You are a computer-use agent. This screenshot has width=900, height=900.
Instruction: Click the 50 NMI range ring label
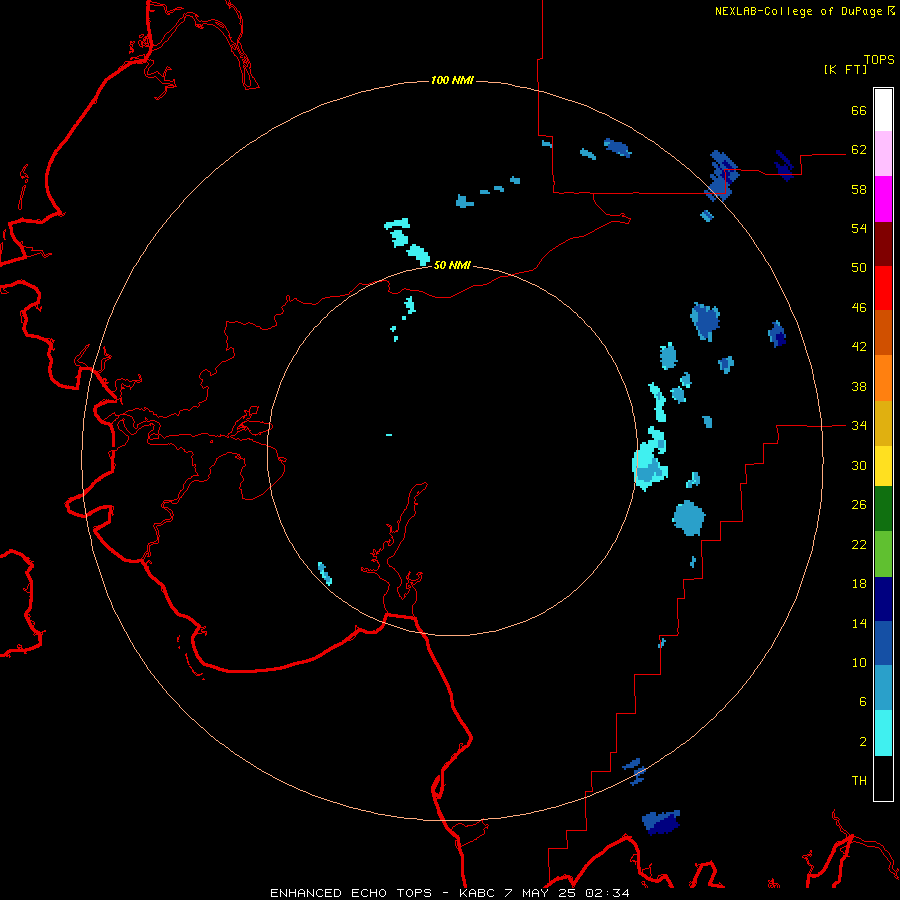coord(452,265)
